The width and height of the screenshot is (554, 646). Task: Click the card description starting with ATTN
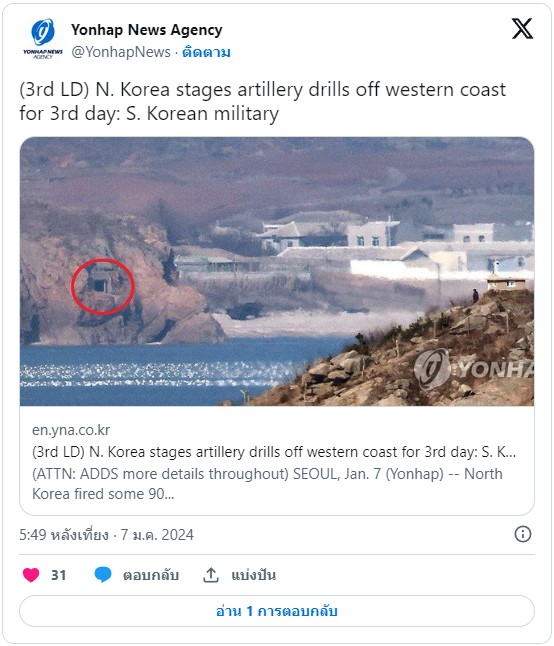tap(267, 484)
